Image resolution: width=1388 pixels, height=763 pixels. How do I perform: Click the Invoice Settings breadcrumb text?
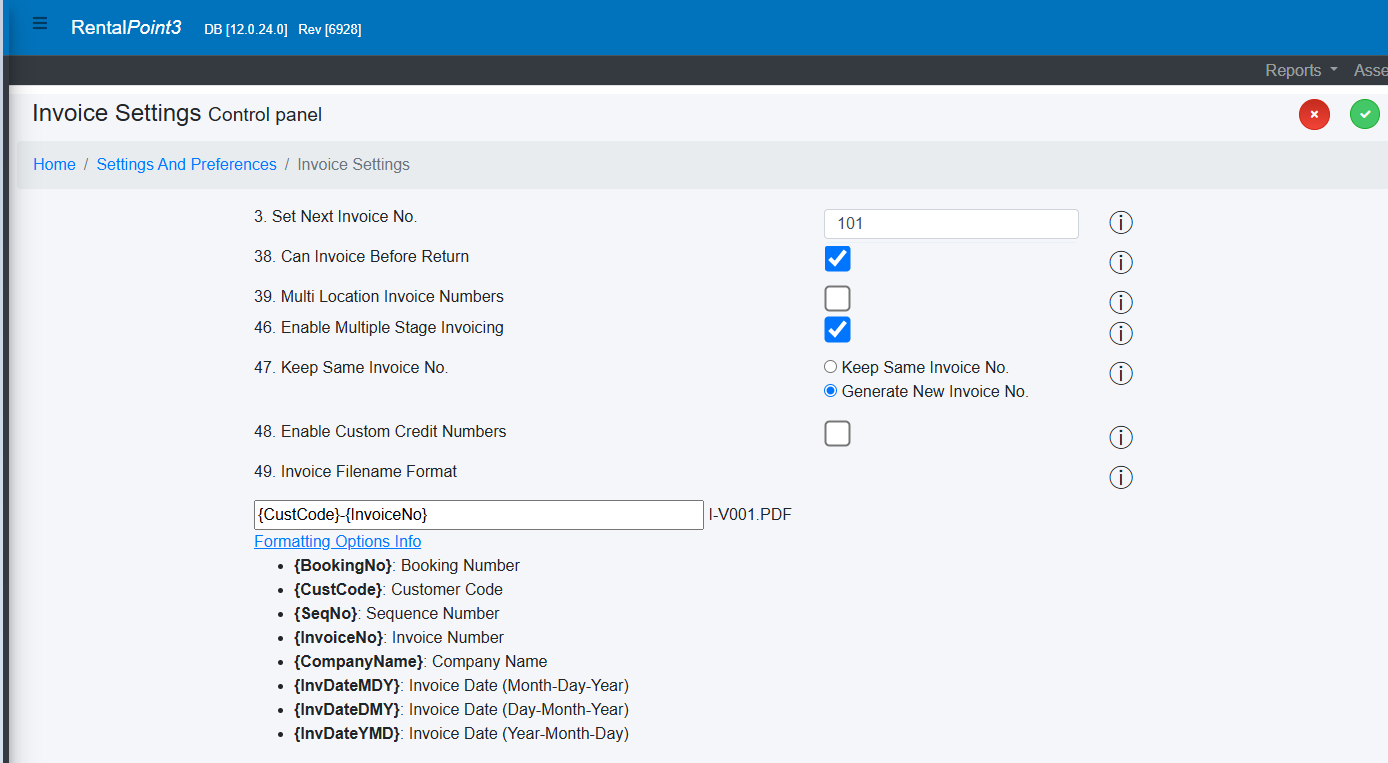tap(353, 164)
